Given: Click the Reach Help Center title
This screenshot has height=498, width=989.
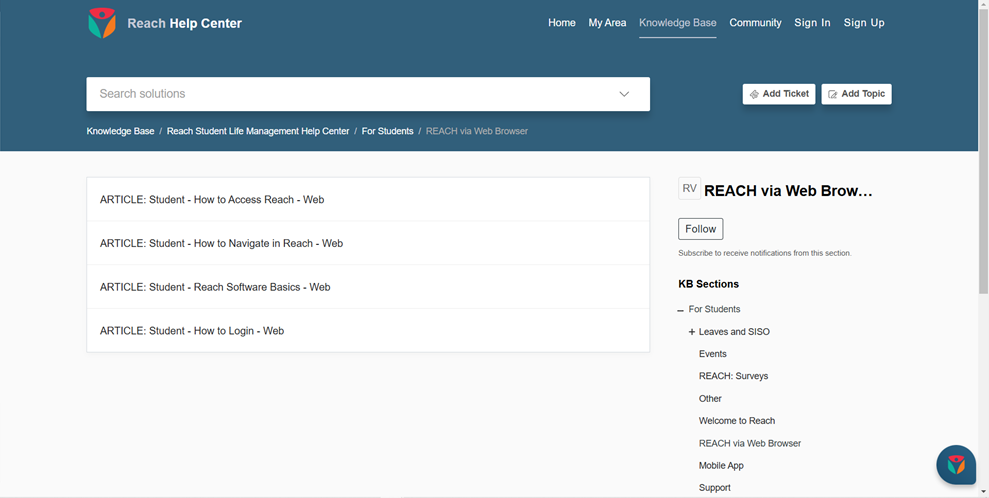Looking at the screenshot, I should click(184, 23).
